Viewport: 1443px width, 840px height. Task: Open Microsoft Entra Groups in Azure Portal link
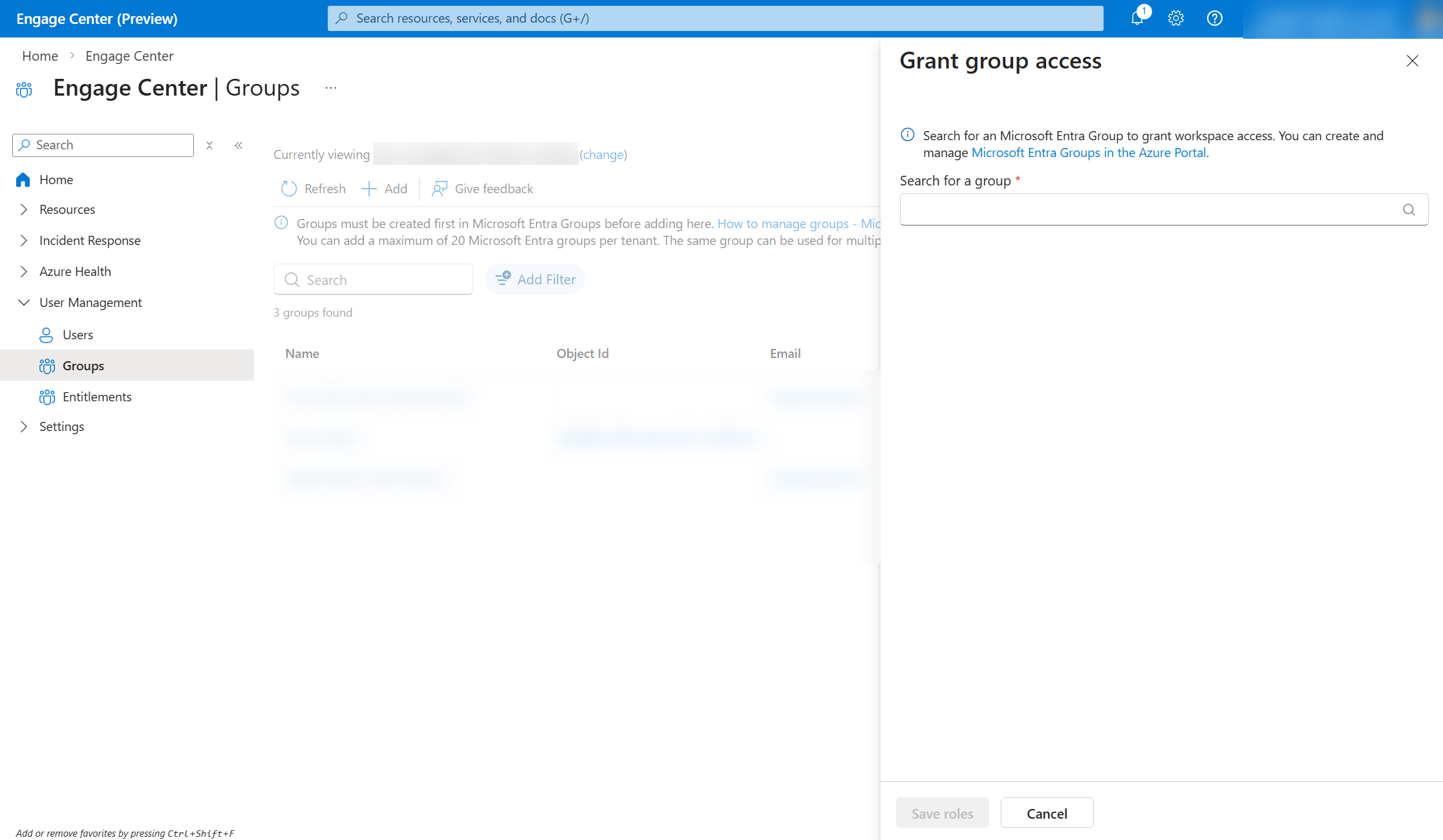1089,152
